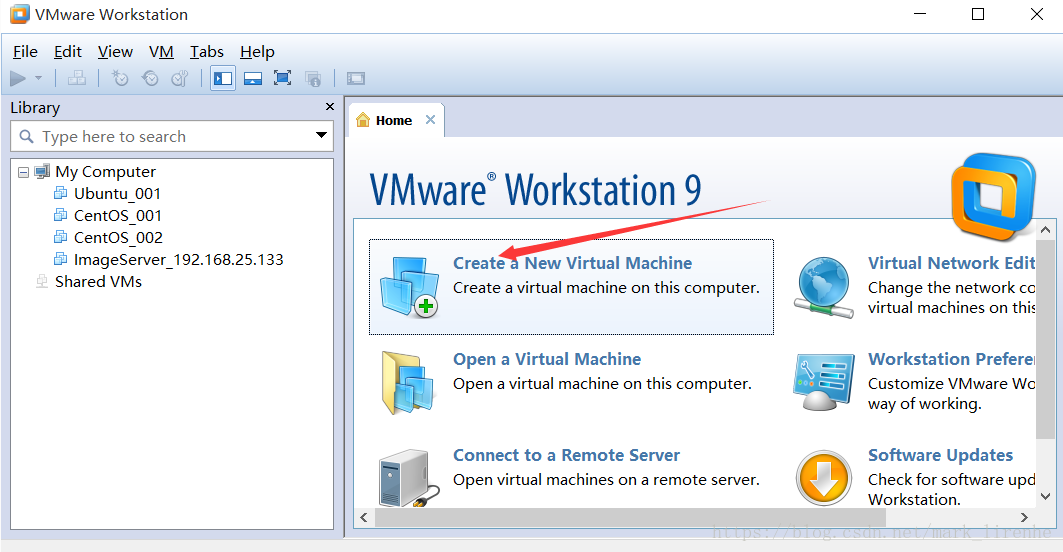The width and height of the screenshot is (1063, 552).
Task: Select the CentOS_001 virtual machine
Action: [x=118, y=216]
